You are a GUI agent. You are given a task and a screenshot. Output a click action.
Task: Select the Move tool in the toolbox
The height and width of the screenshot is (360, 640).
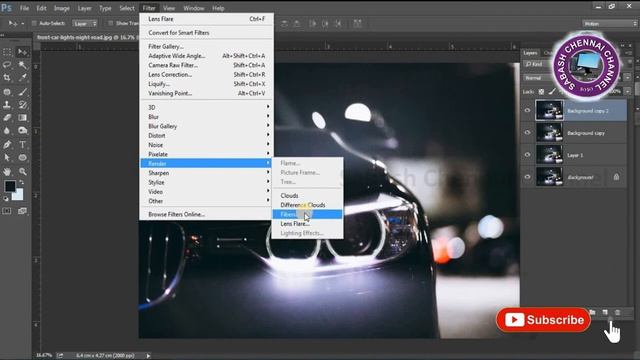pos(22,52)
